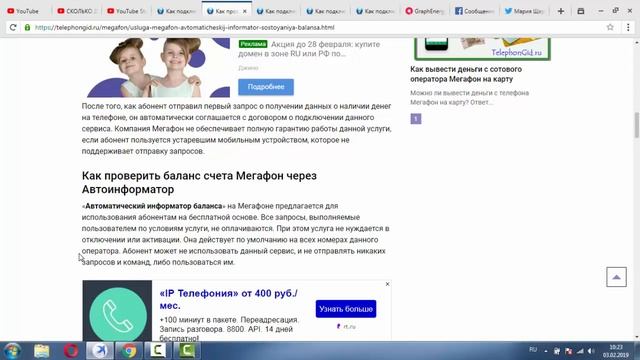
Task: Close the IP Телефония ad banner
Action: tap(387, 284)
